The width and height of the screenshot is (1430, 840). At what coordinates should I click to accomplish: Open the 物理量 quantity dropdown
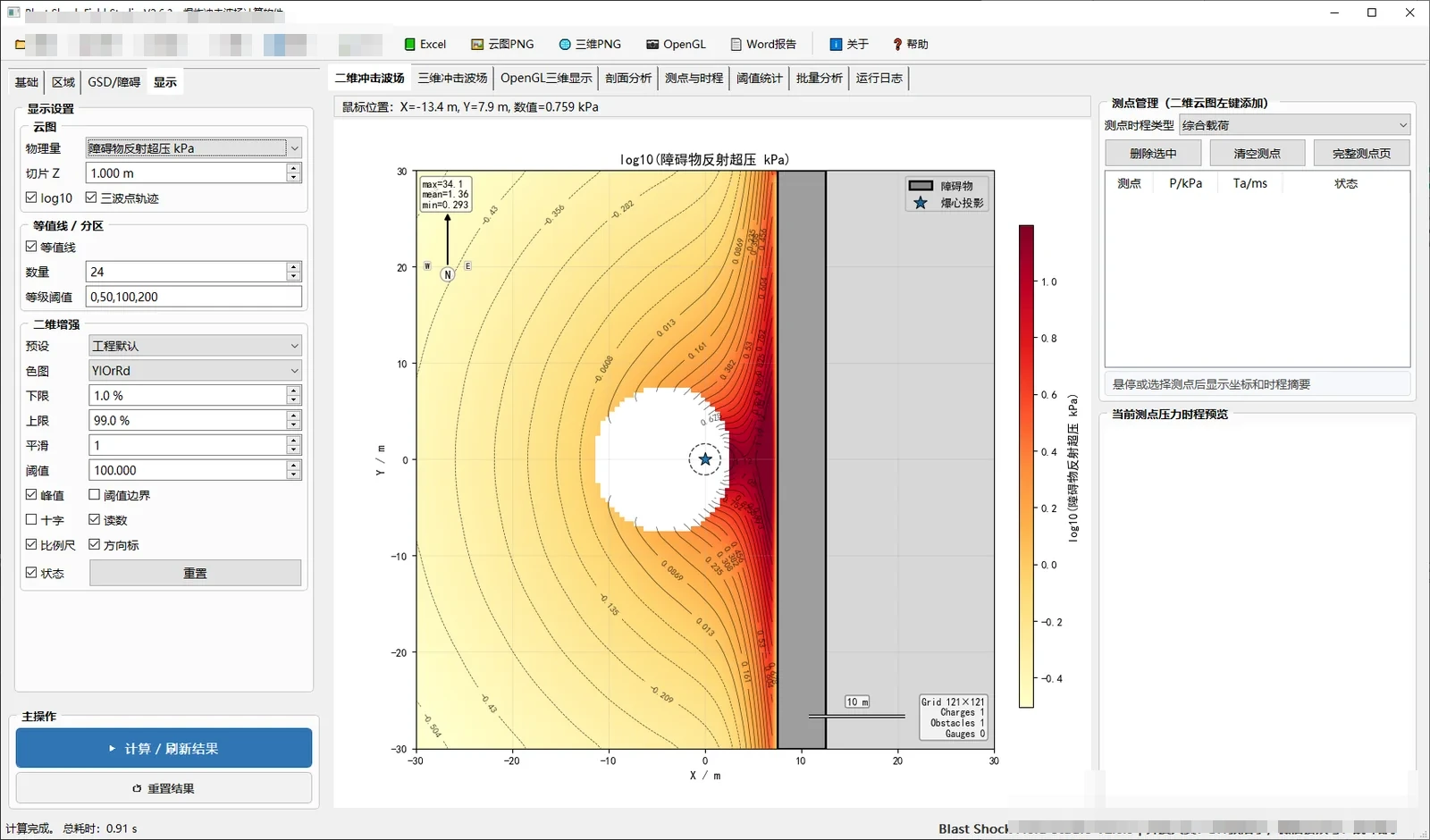coord(194,148)
